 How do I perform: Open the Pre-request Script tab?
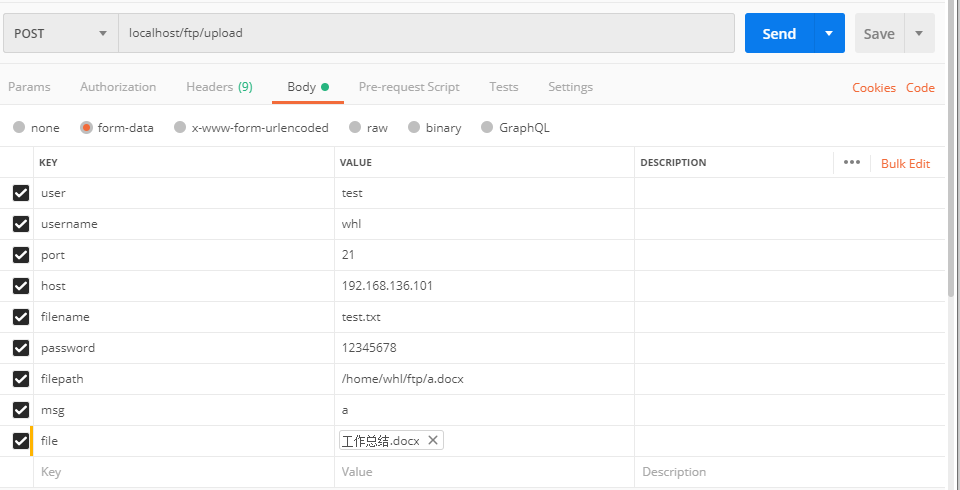(x=409, y=87)
